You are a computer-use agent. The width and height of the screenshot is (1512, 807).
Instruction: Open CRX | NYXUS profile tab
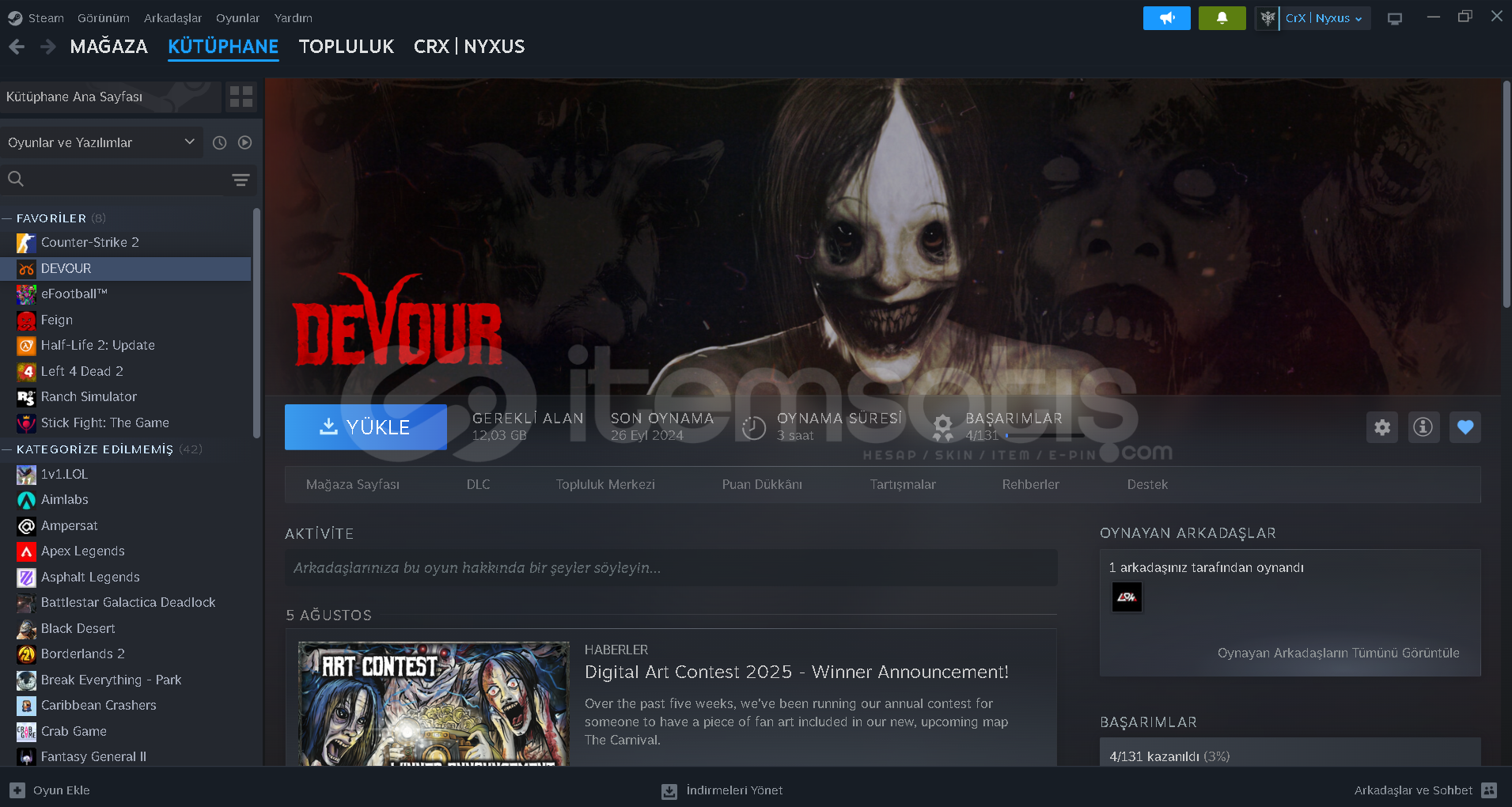(469, 47)
